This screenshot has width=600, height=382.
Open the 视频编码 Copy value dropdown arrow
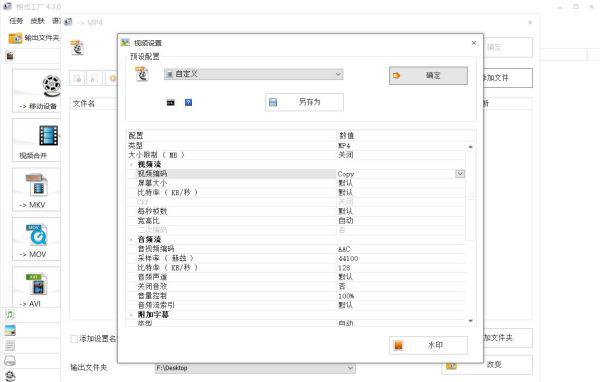coord(460,174)
